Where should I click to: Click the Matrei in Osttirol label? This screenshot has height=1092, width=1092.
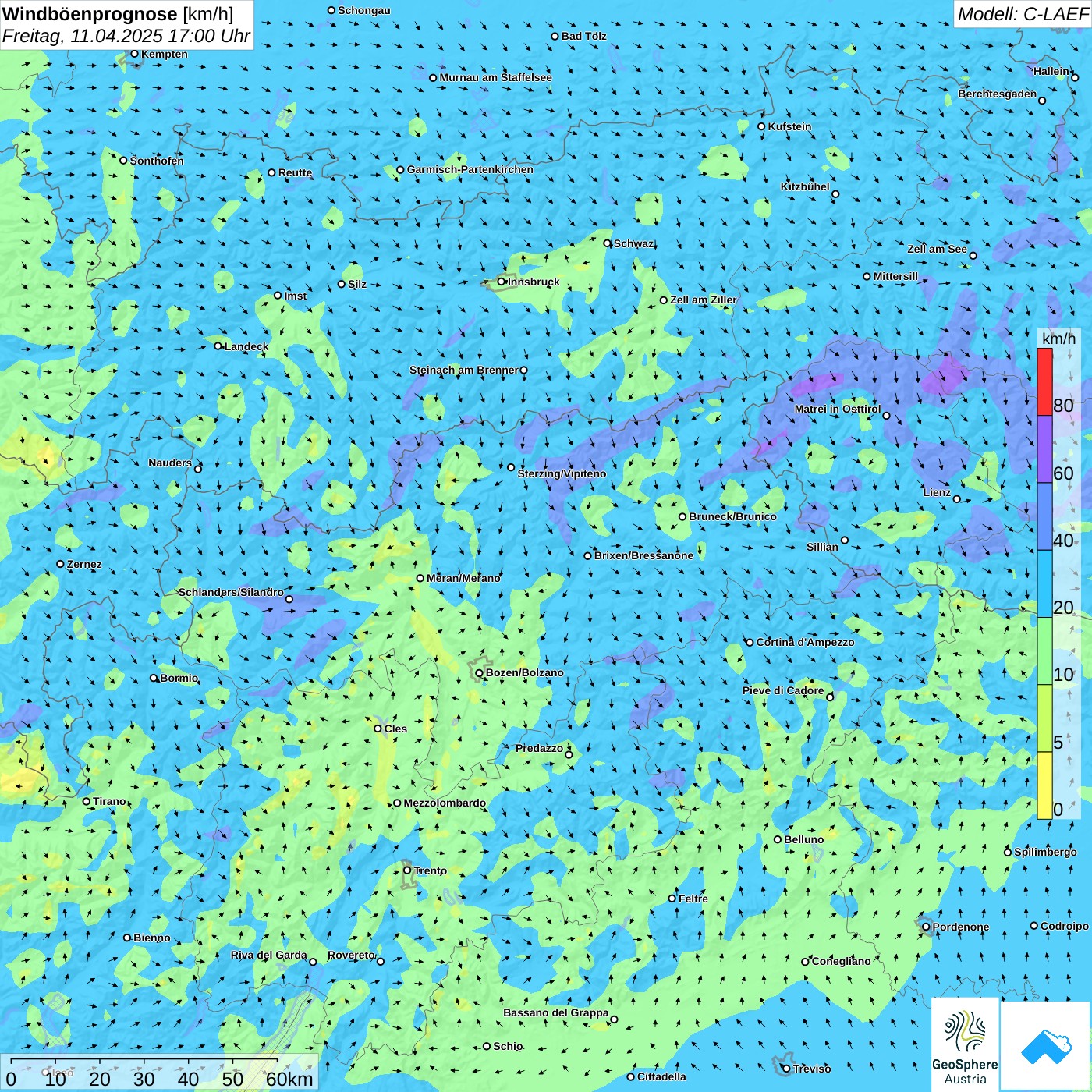click(838, 409)
